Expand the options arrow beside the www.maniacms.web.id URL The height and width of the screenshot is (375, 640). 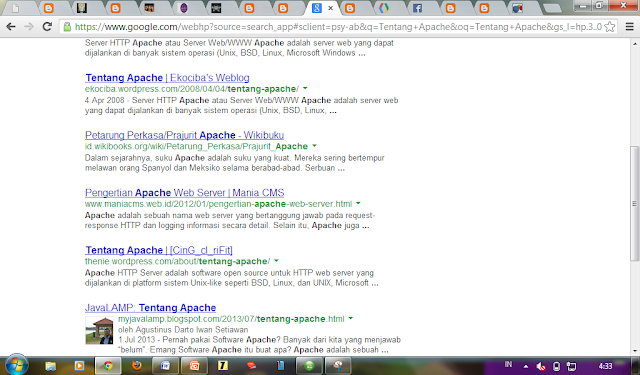click(x=358, y=203)
